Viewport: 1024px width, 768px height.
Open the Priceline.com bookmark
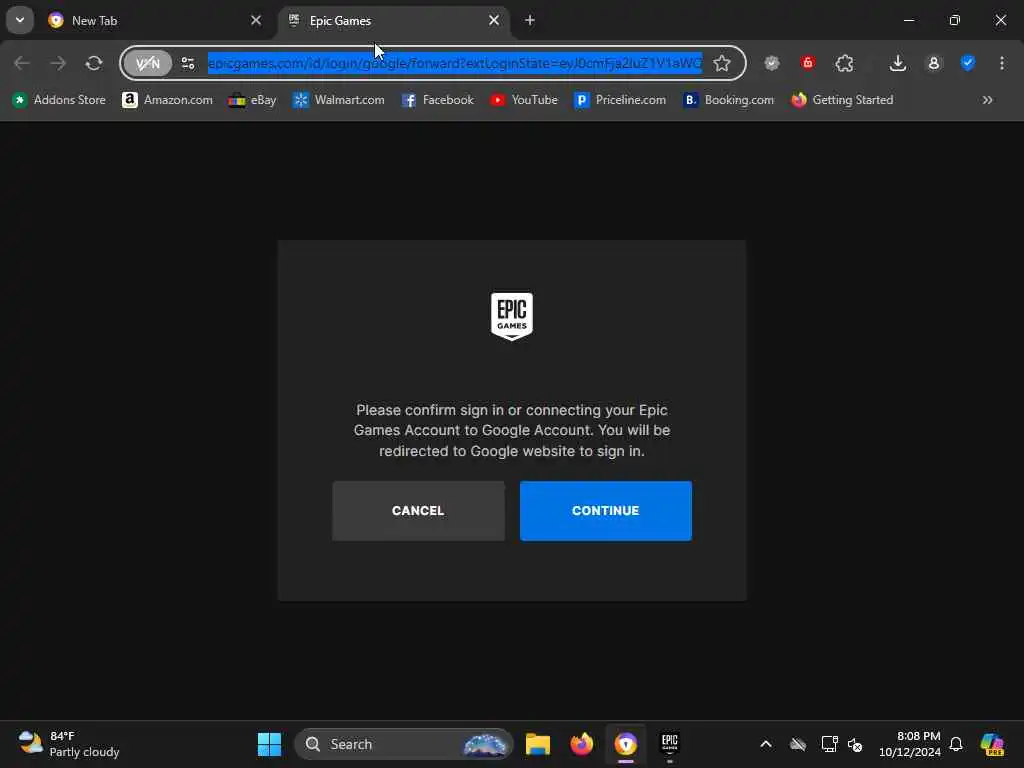(620, 100)
